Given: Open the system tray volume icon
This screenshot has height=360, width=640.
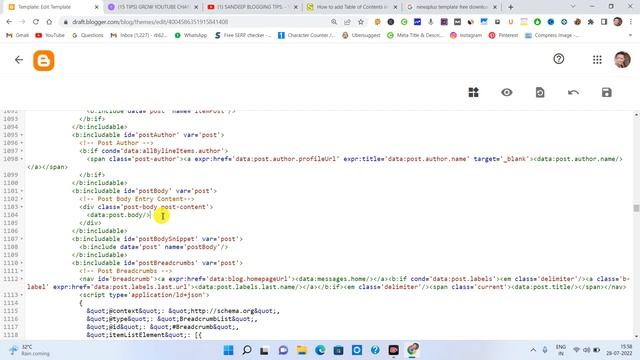Looking at the screenshot, I should [587, 350].
